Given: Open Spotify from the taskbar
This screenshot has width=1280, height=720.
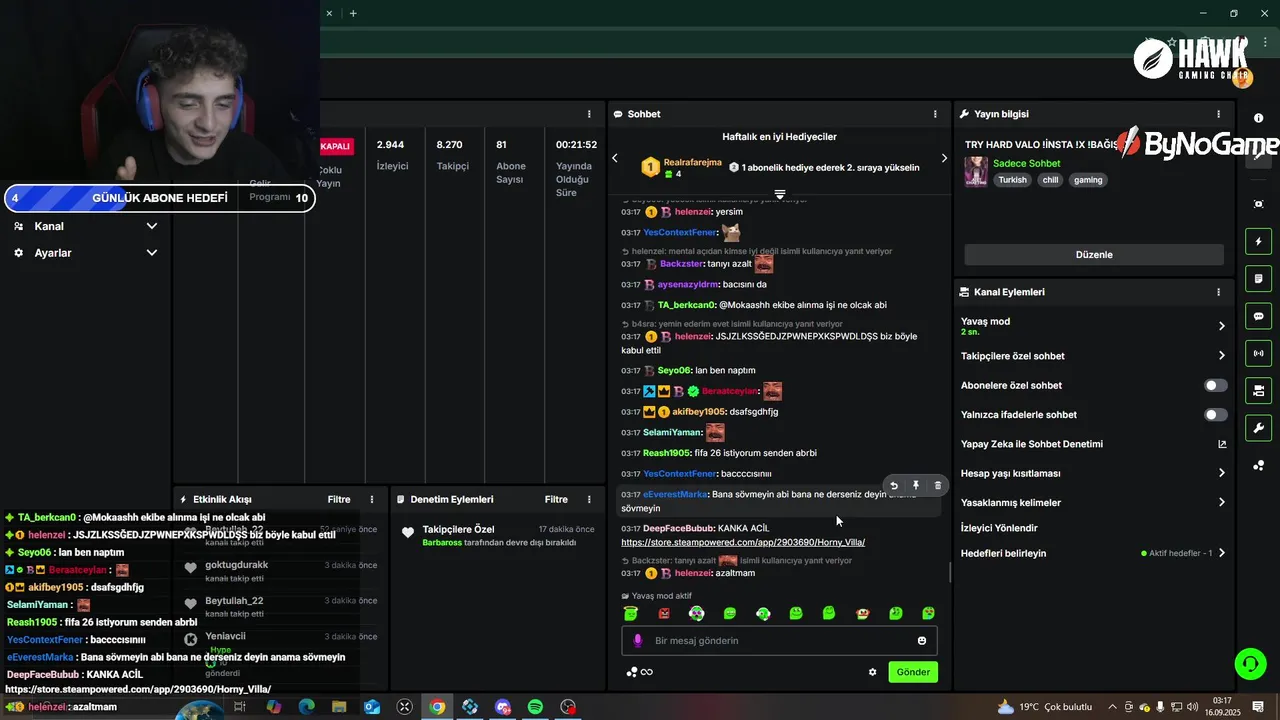Looking at the screenshot, I should point(535,707).
